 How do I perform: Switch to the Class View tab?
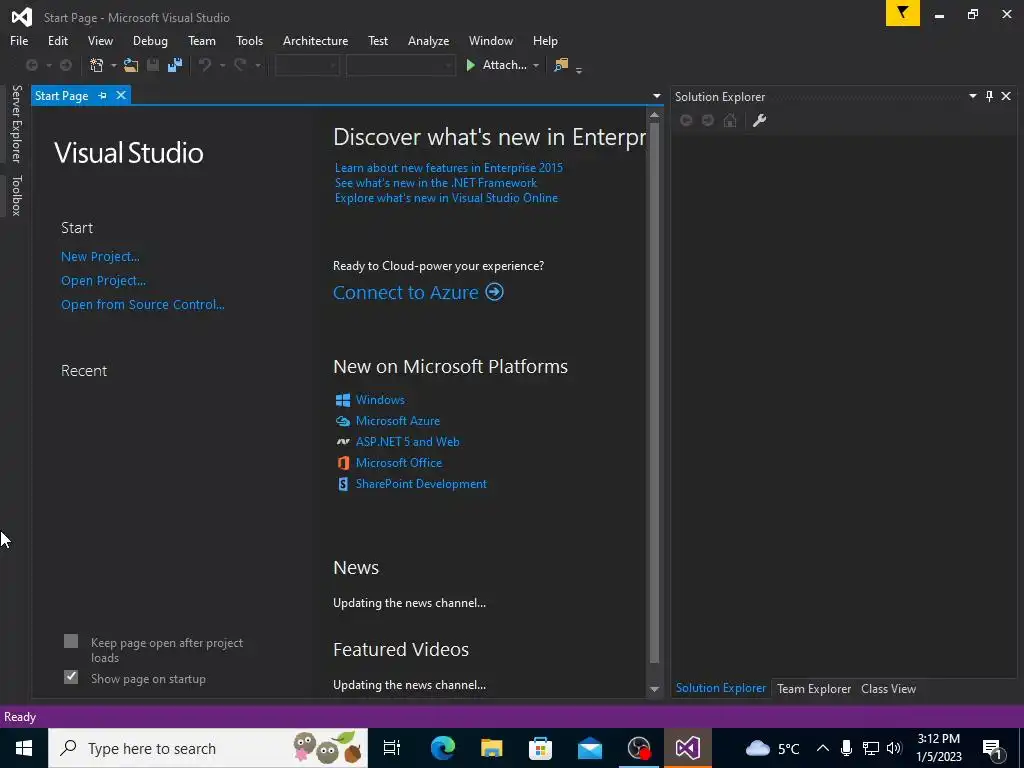click(888, 688)
